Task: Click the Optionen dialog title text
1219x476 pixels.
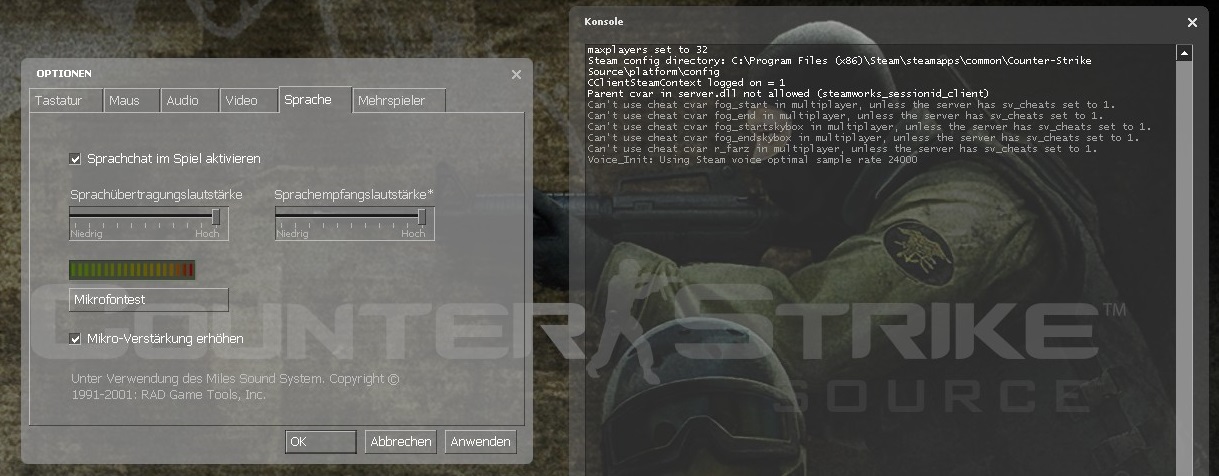Action: coord(64,74)
